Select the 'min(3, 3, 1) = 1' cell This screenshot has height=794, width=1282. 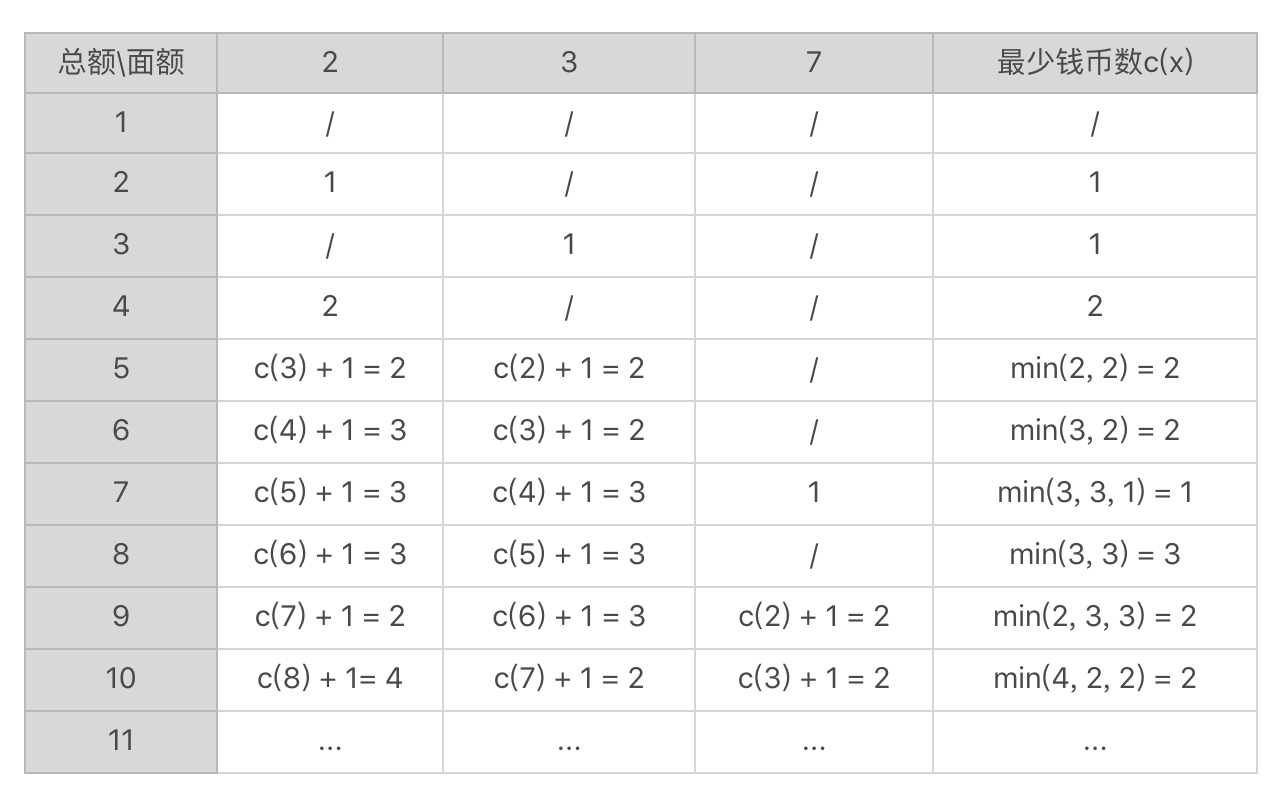[x=1094, y=492]
